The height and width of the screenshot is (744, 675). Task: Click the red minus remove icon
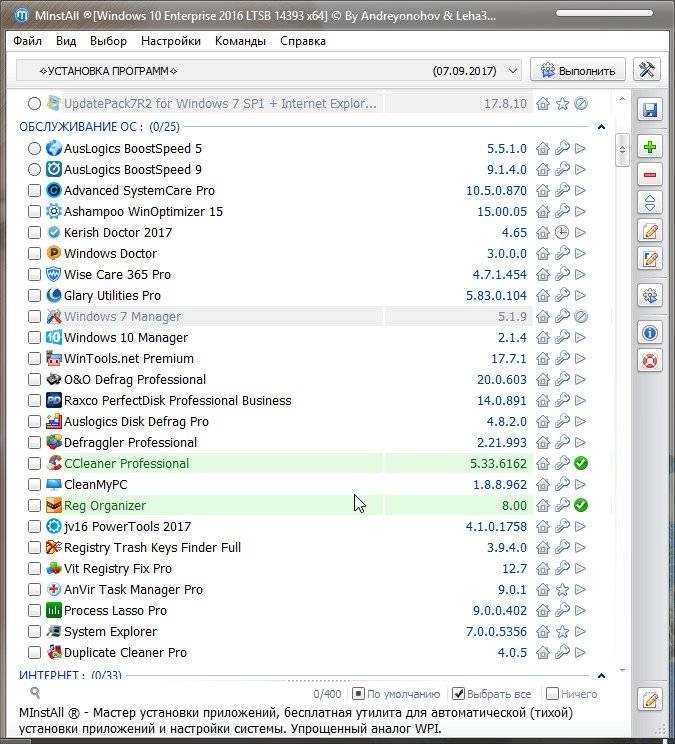tap(649, 175)
